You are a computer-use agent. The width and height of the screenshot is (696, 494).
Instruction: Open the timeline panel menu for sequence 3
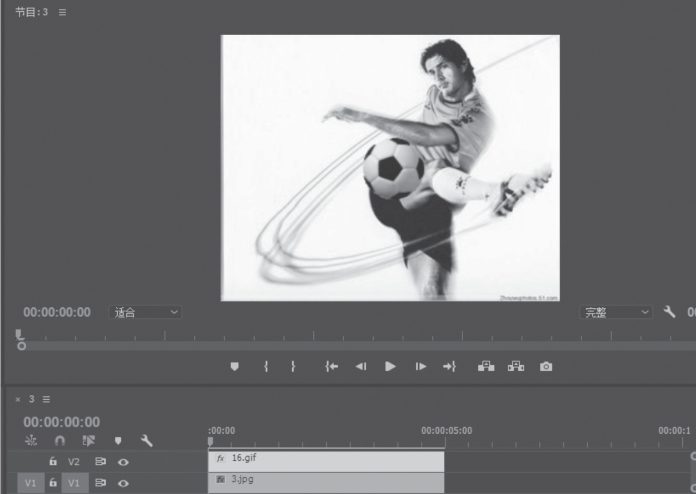[47, 399]
